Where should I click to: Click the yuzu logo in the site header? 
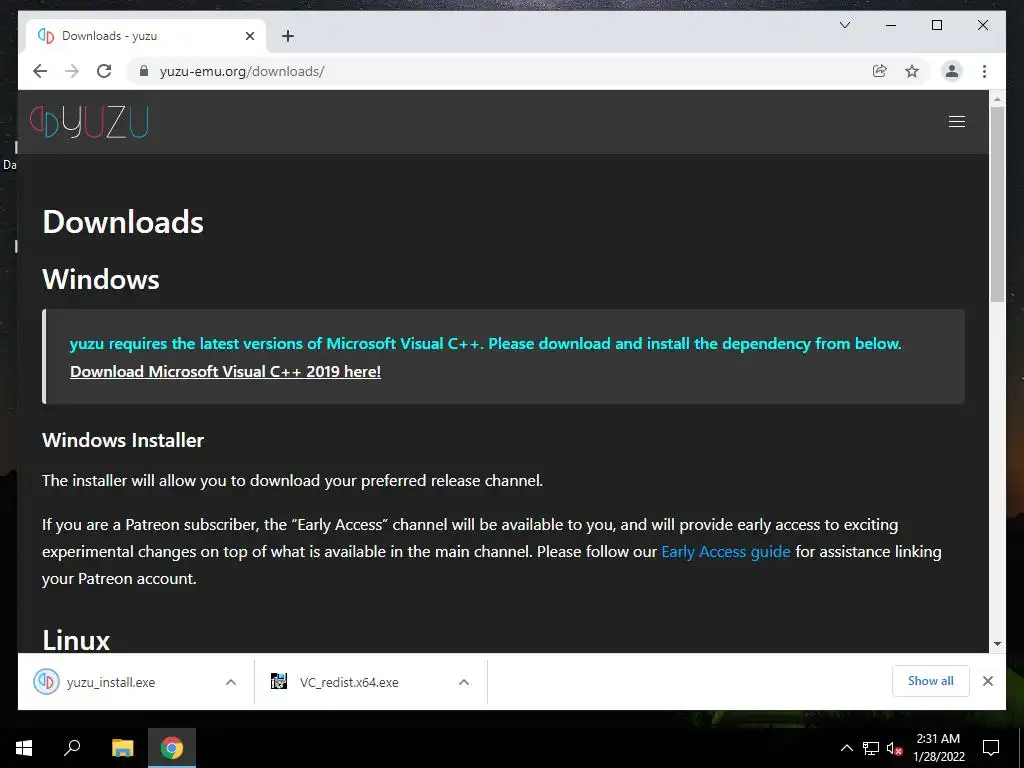coord(89,122)
